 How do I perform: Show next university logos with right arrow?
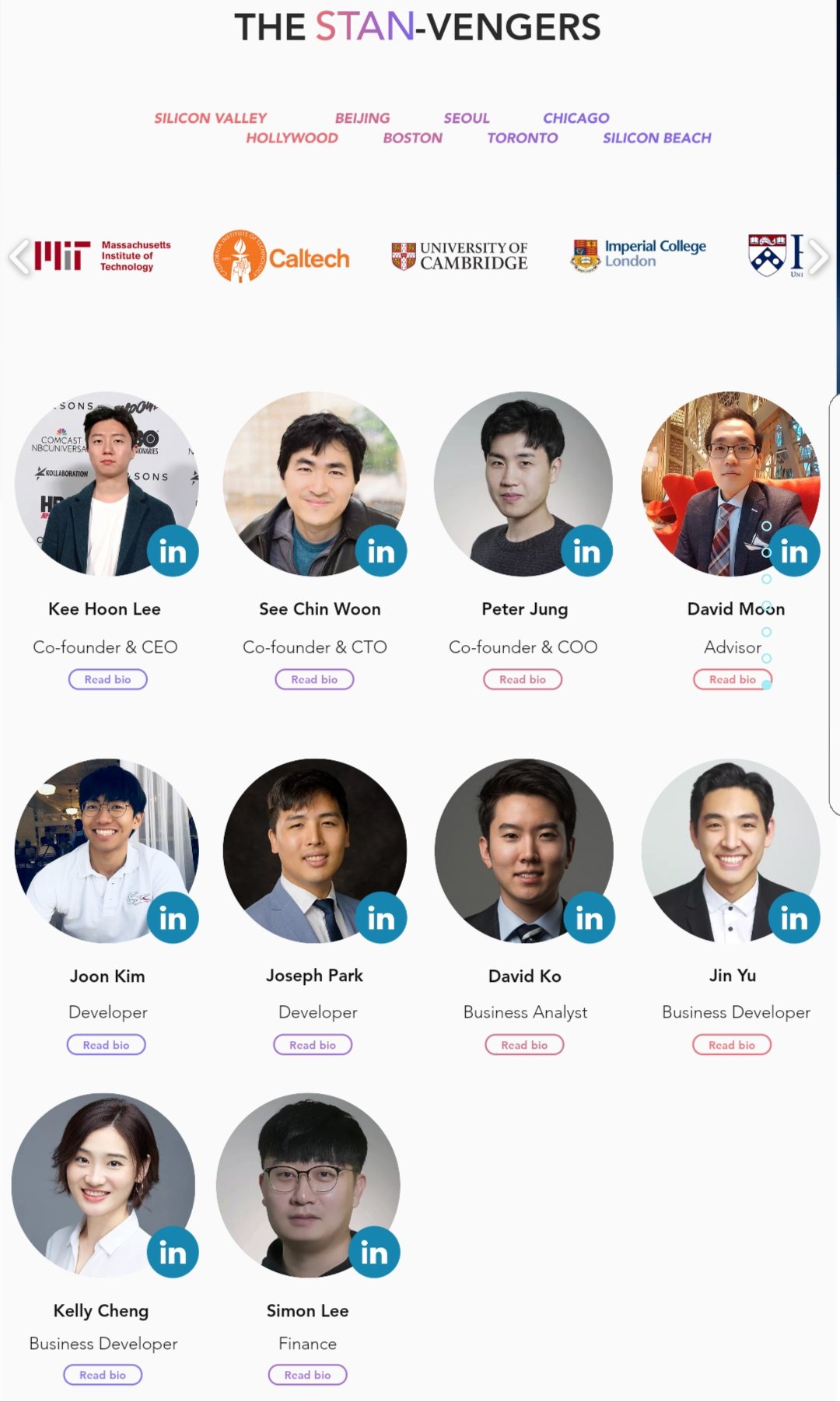pos(818,257)
